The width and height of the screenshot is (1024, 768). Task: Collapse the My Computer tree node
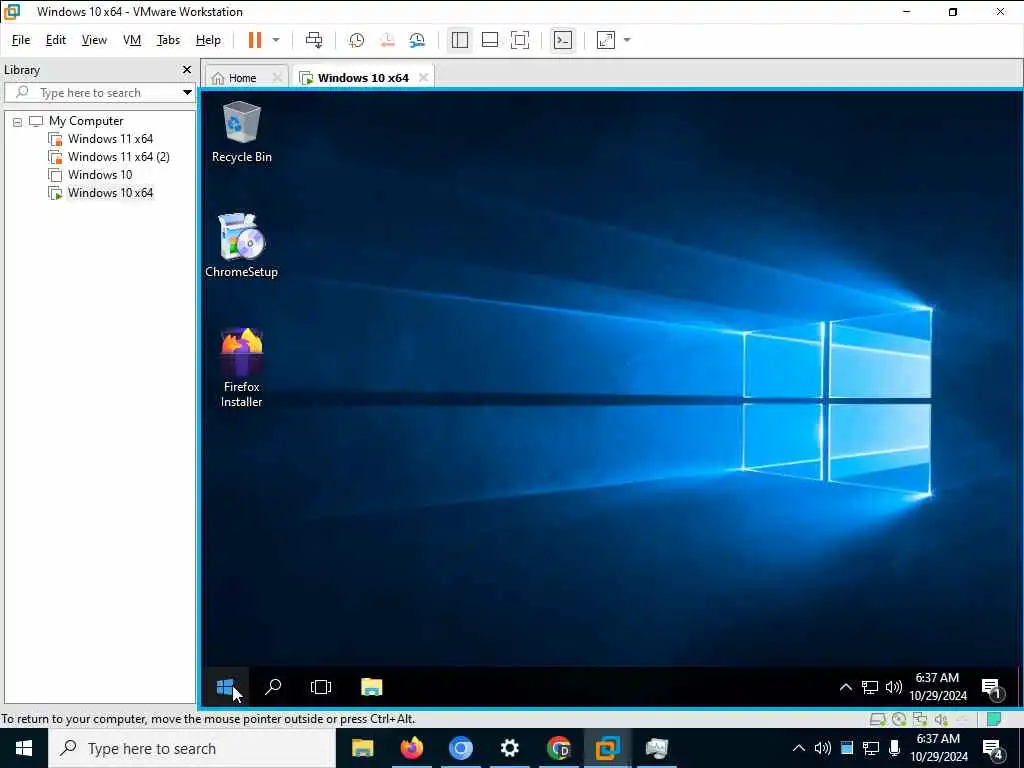point(18,121)
